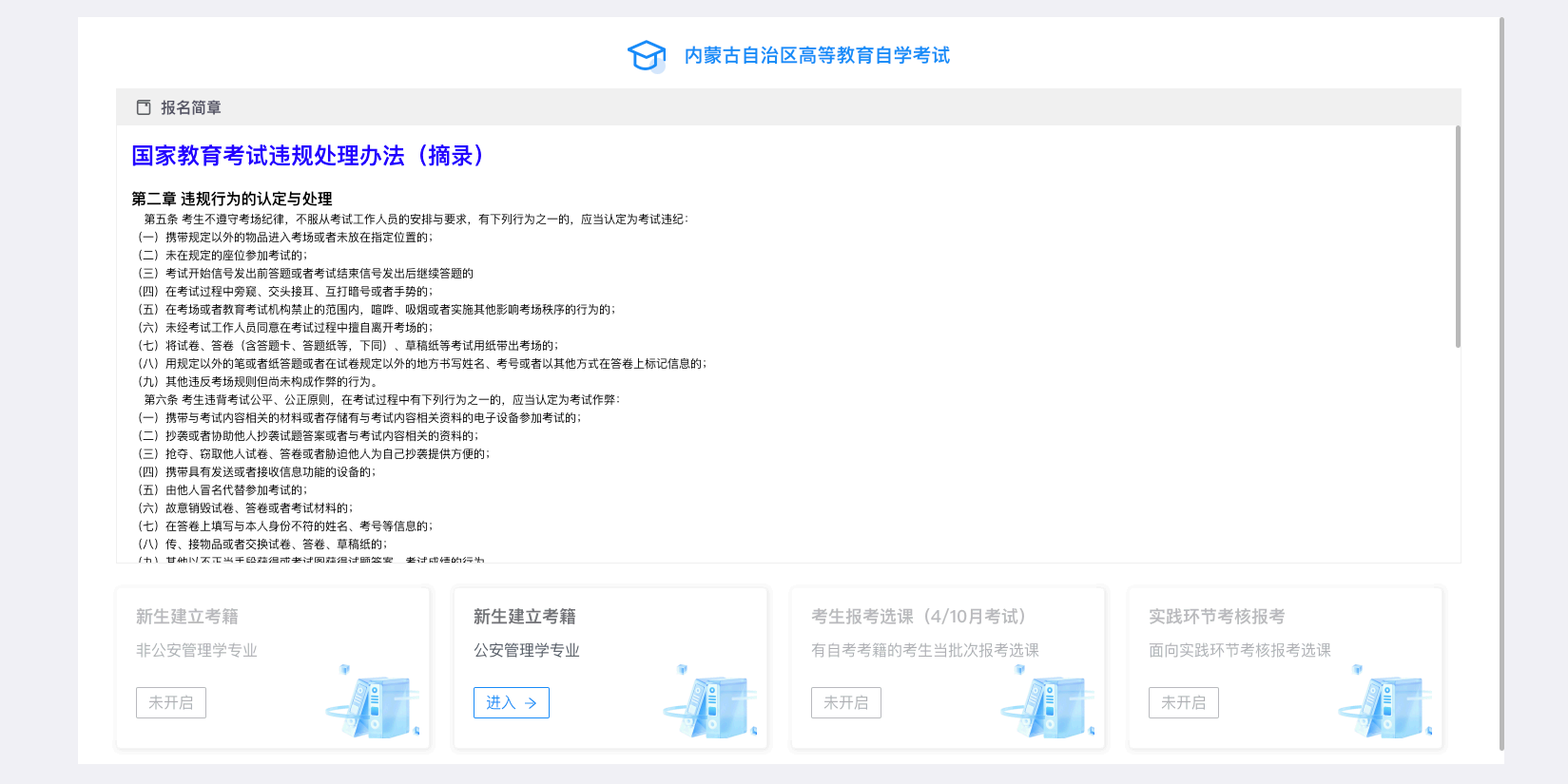The width and height of the screenshot is (1568, 784).
Task: Click the regulations panel inner scrollbar thumb
Action: (x=1457, y=238)
